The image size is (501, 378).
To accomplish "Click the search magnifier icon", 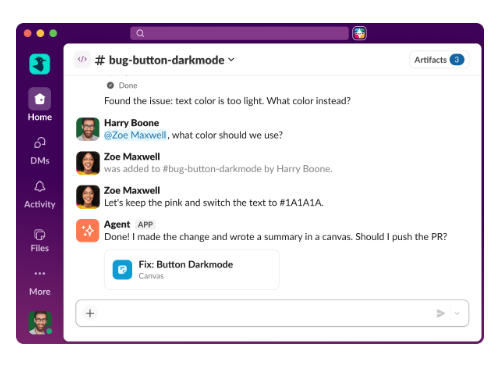I will click(140, 33).
